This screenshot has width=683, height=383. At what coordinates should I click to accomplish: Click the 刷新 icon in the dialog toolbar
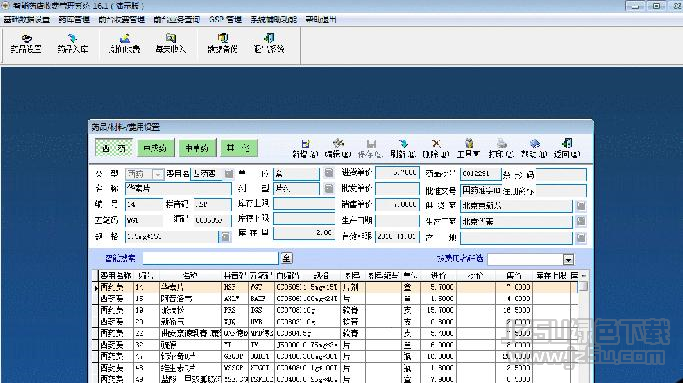tap(403, 149)
